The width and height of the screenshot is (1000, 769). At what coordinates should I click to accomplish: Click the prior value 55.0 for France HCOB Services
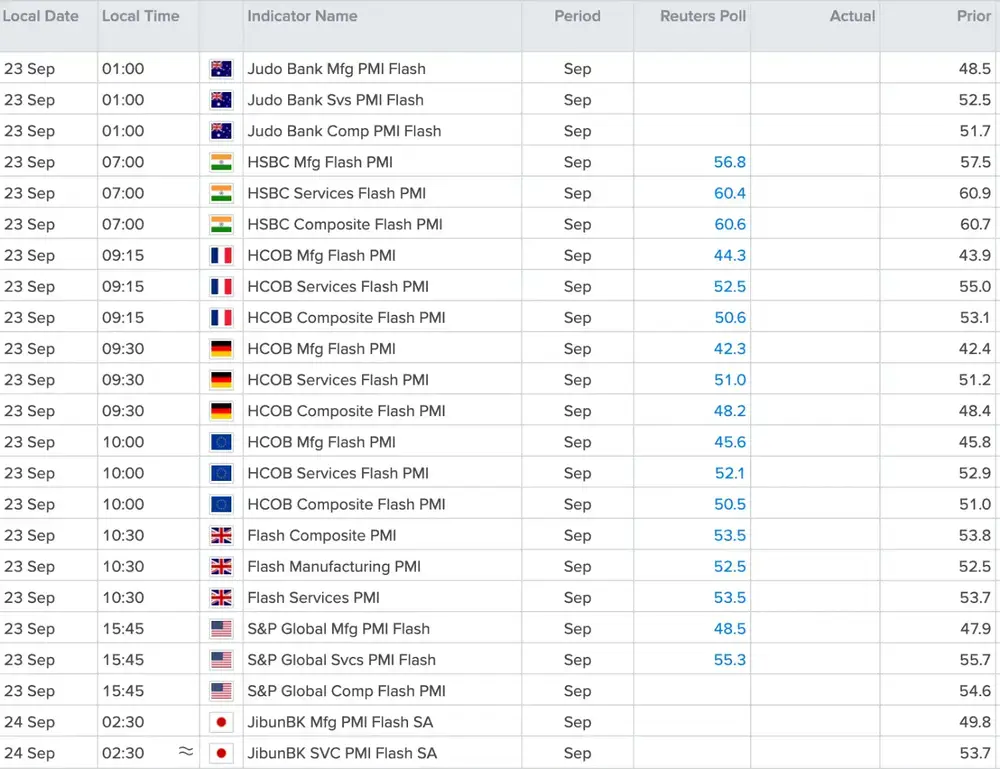click(x=975, y=287)
